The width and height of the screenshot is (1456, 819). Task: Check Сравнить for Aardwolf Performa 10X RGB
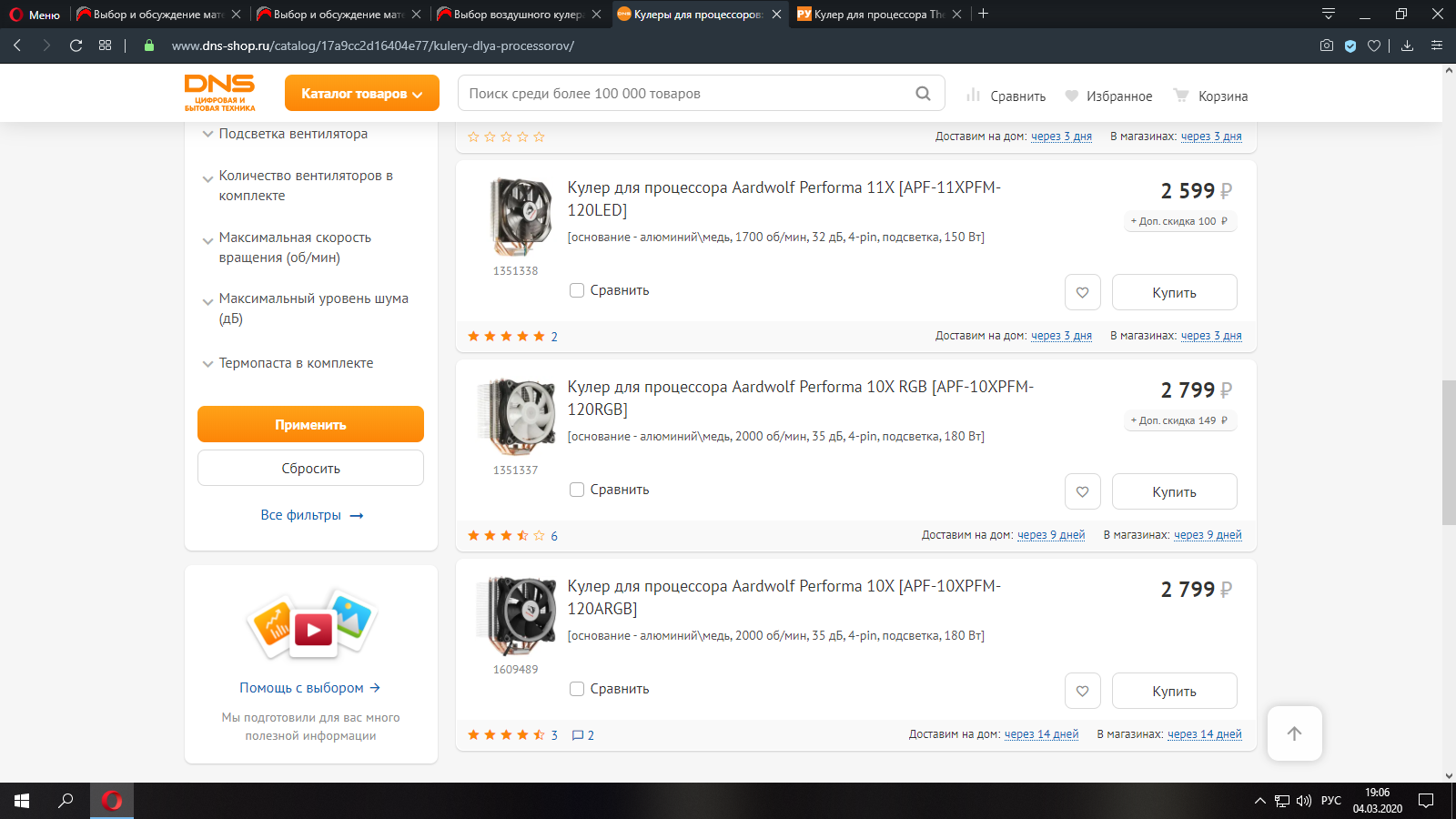click(x=577, y=490)
